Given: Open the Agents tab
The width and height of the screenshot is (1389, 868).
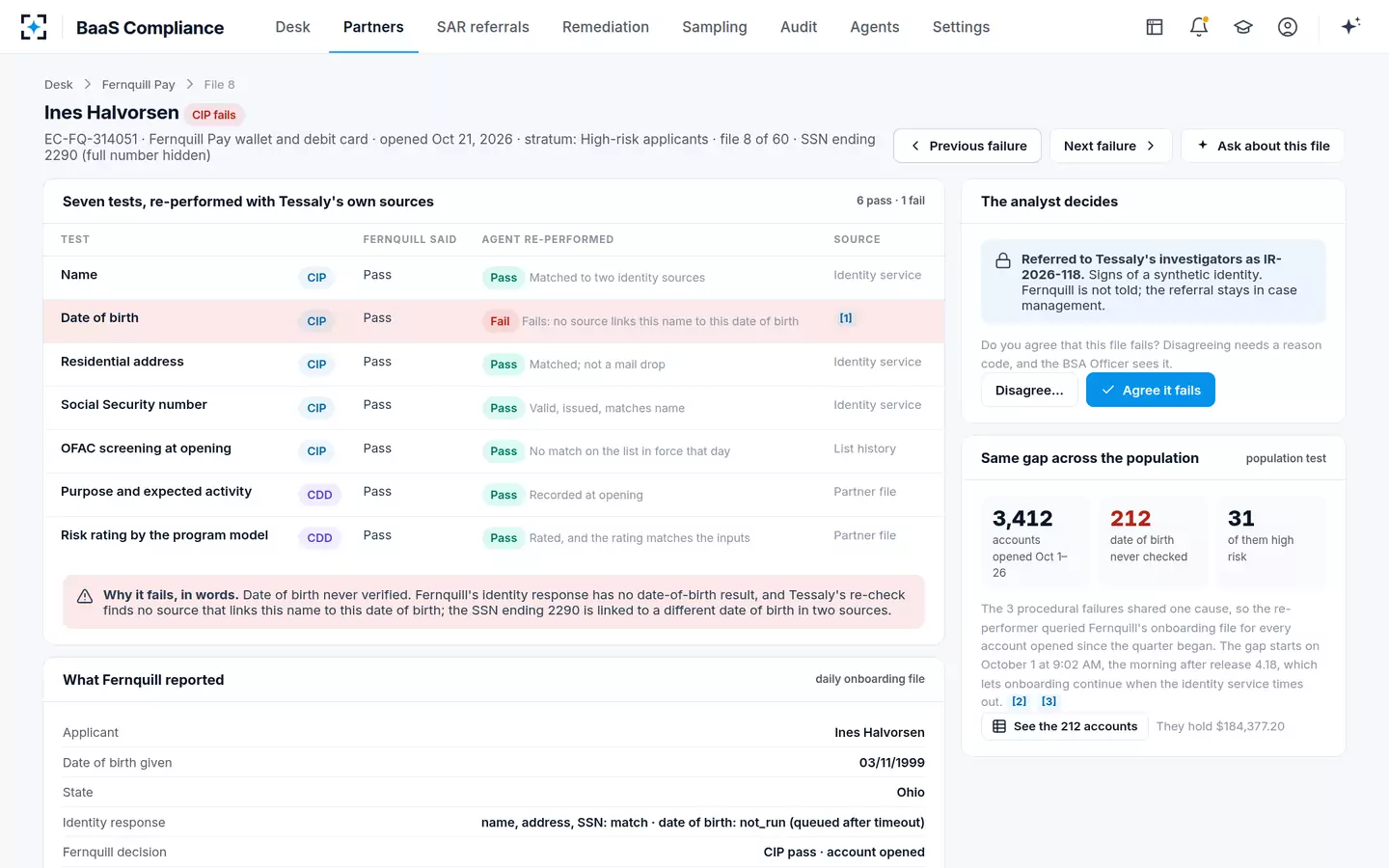Looking at the screenshot, I should [x=875, y=27].
